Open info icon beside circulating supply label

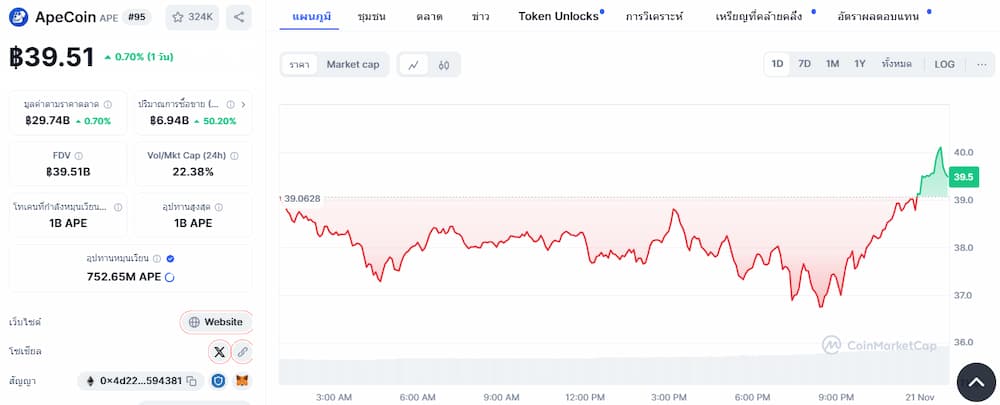pyautogui.click(x=157, y=258)
